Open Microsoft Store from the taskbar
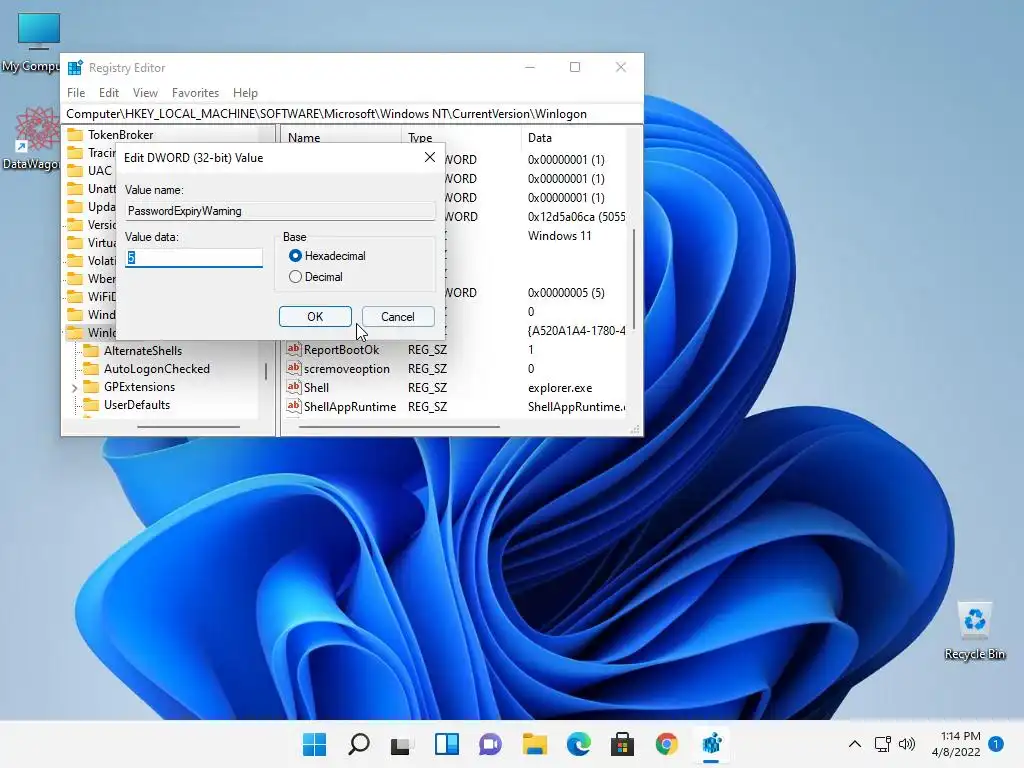Image resolution: width=1024 pixels, height=768 pixels. click(622, 744)
